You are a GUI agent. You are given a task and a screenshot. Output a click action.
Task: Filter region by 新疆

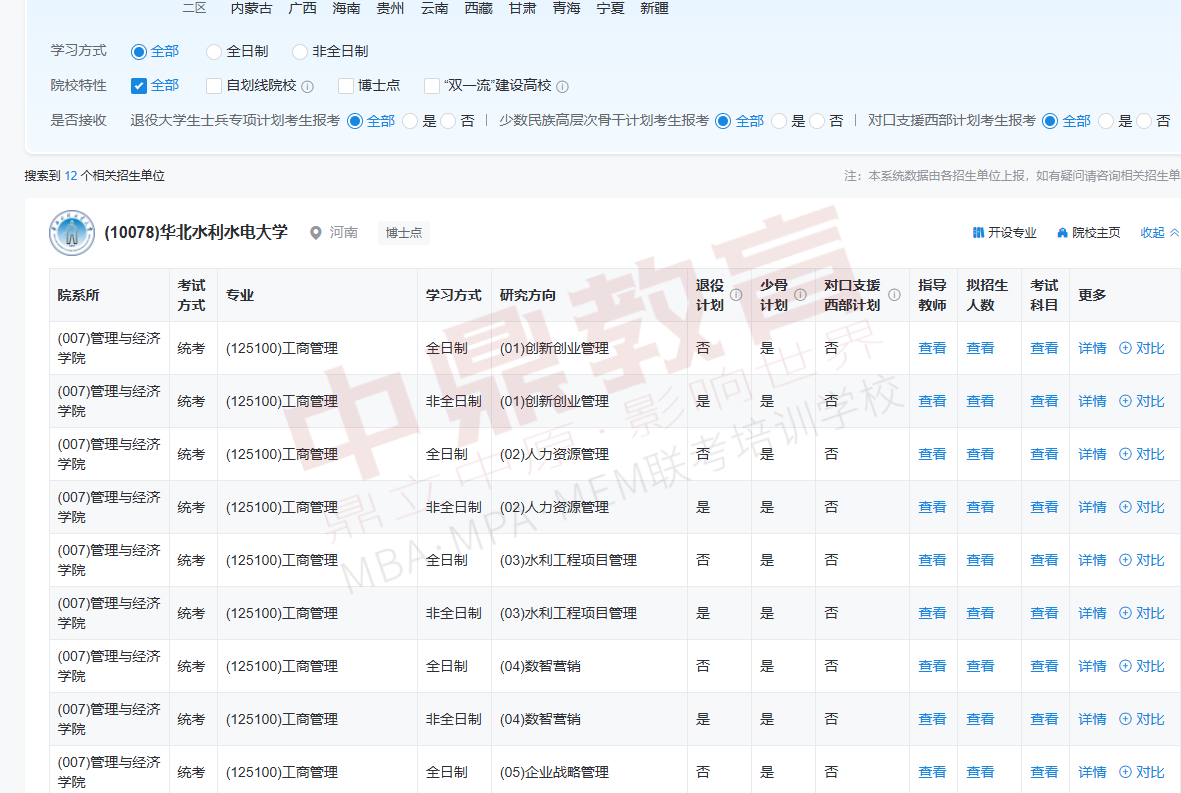pyautogui.click(x=655, y=8)
